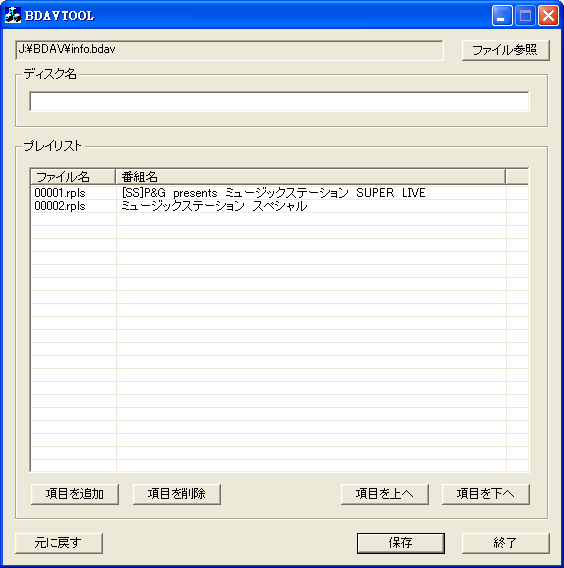Screen dimensions: 564x568
Task: Select the P&G presents SUPER LIVE program title
Action: pyautogui.click(x=273, y=193)
